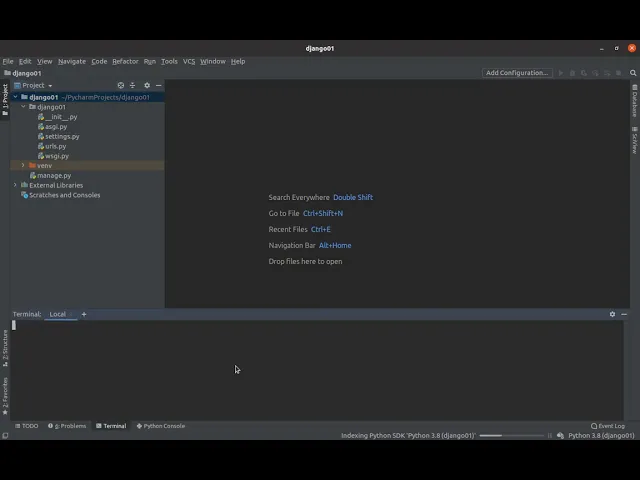This screenshot has width=640, height=480.
Task: Switch to the Terminal tool tab
Action: (x=111, y=426)
